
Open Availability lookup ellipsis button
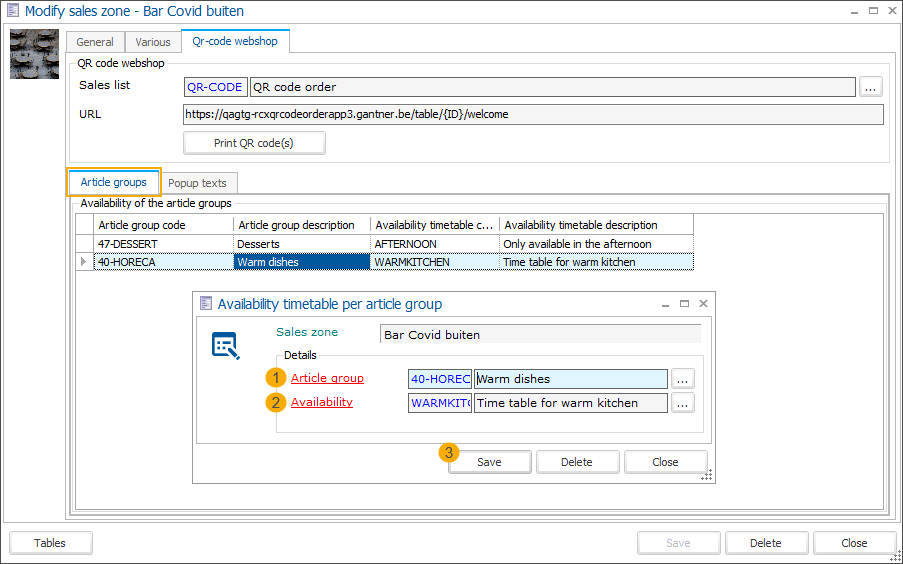tap(682, 403)
